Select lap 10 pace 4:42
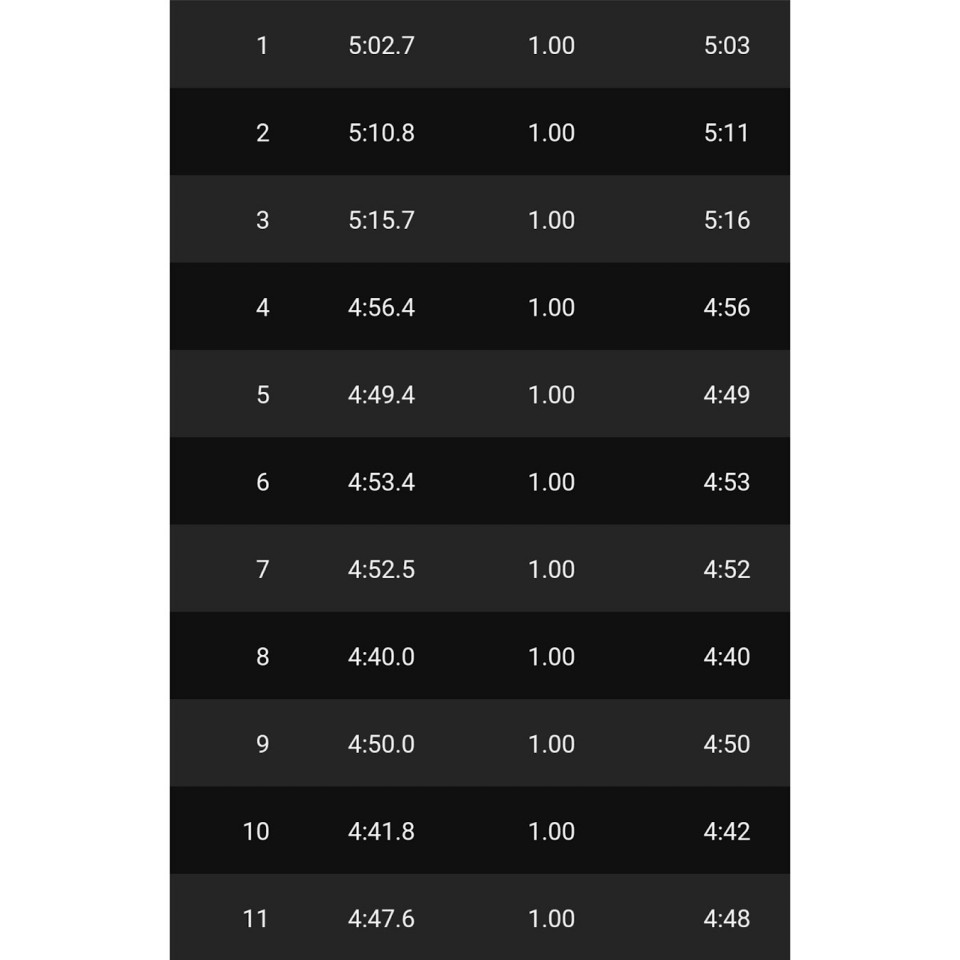Viewport: 960px width, 960px height. (x=727, y=831)
